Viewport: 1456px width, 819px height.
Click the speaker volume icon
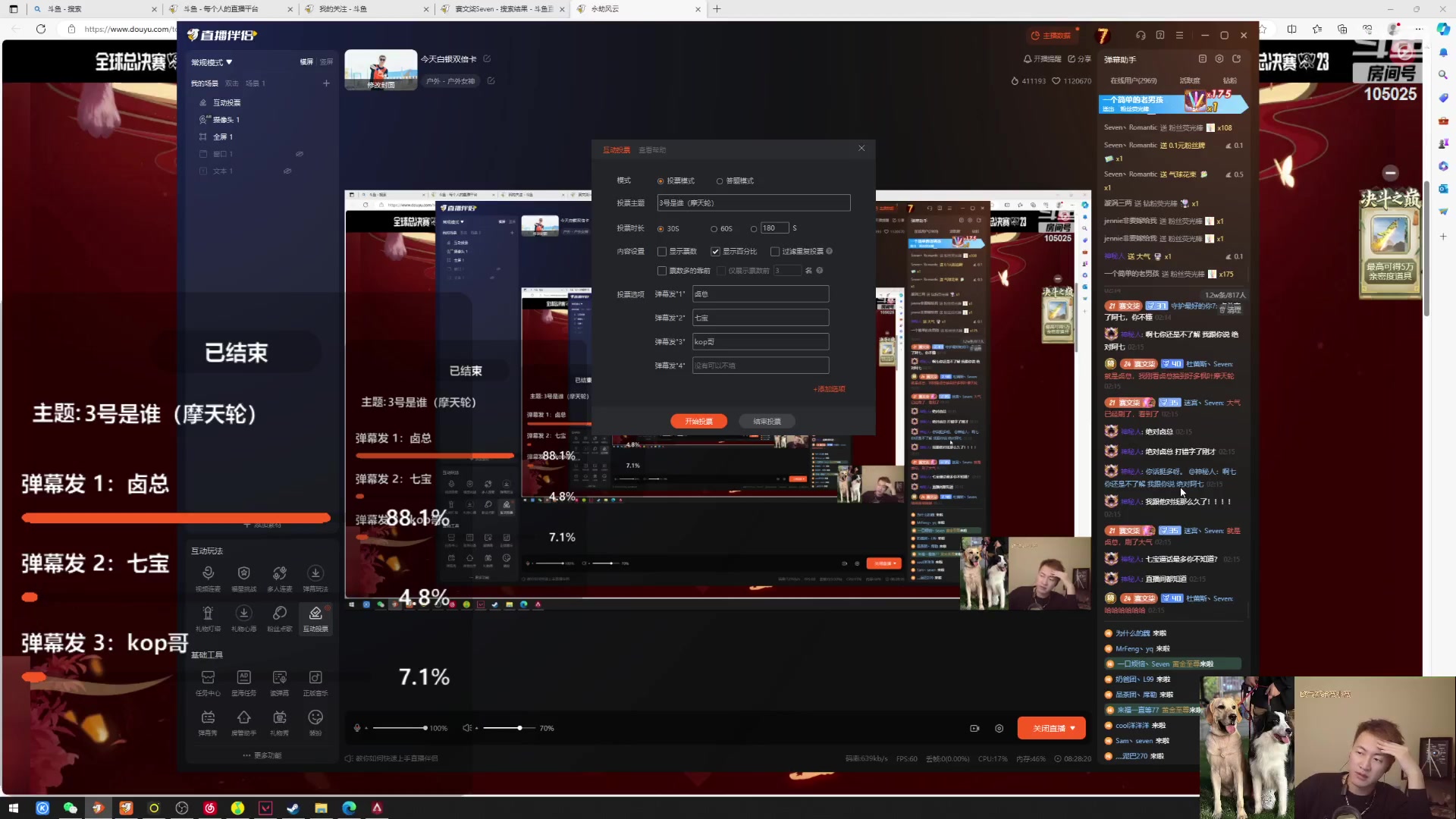point(467,728)
